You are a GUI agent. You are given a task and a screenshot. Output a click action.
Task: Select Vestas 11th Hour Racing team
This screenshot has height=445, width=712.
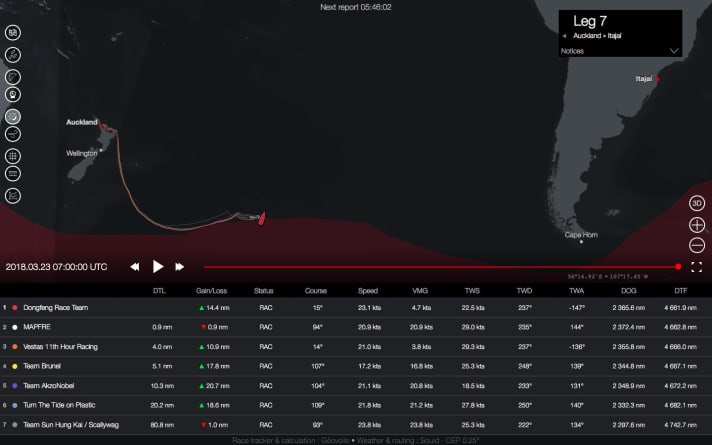(60, 347)
